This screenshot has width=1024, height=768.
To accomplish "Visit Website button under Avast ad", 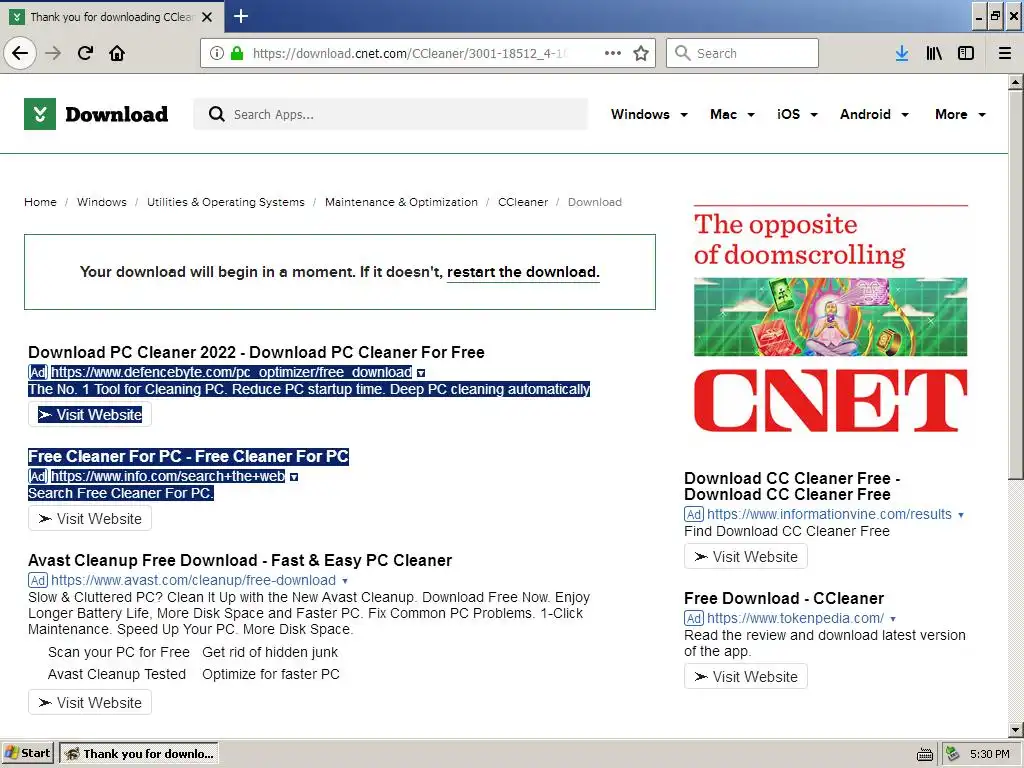I will click(90, 703).
